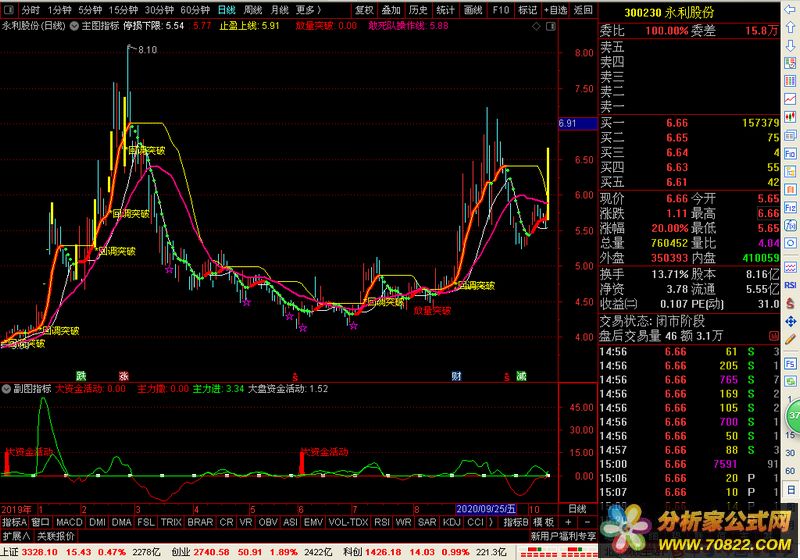Viewport: 800px width, 560px height.
Task: Click the 返回 back button
Action: [583, 10]
